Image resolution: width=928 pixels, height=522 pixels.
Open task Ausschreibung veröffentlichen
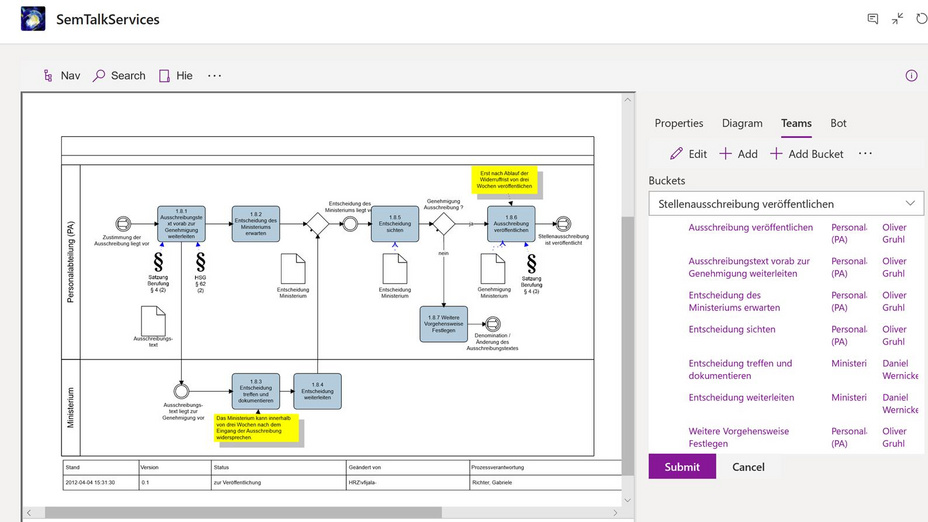750,227
